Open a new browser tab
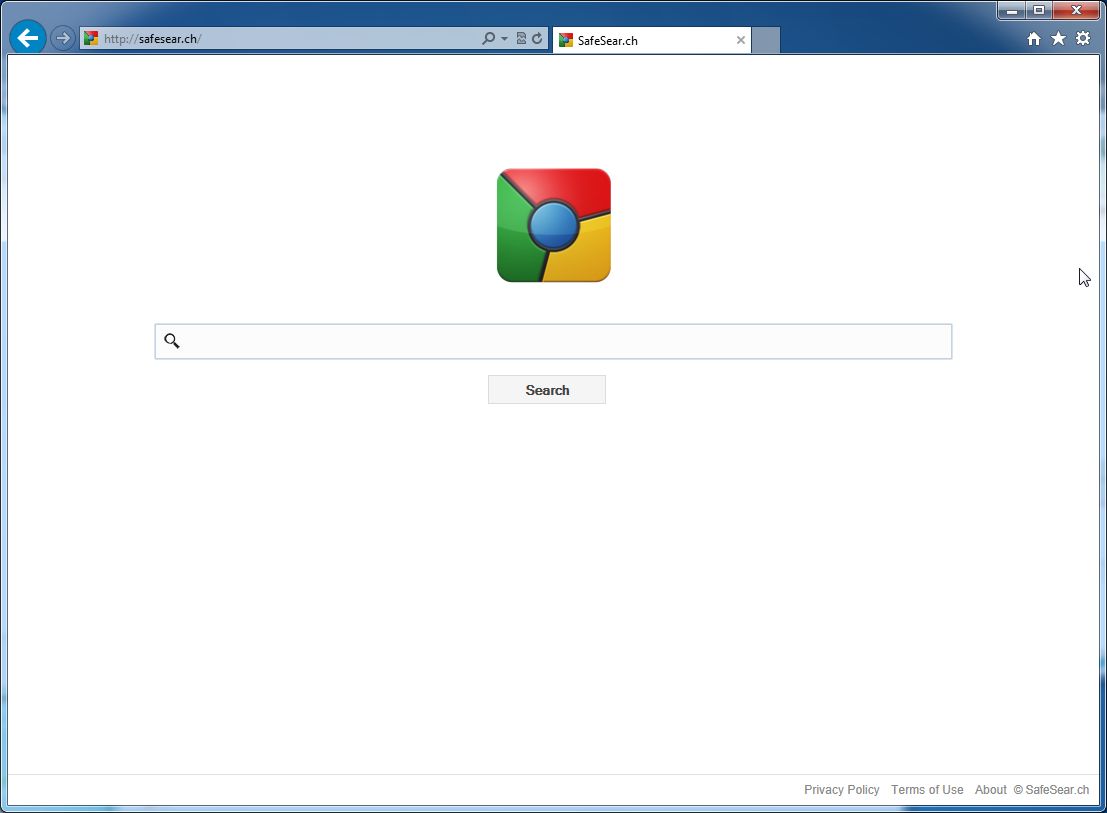The height and width of the screenshot is (813, 1107). pyautogui.click(x=764, y=40)
